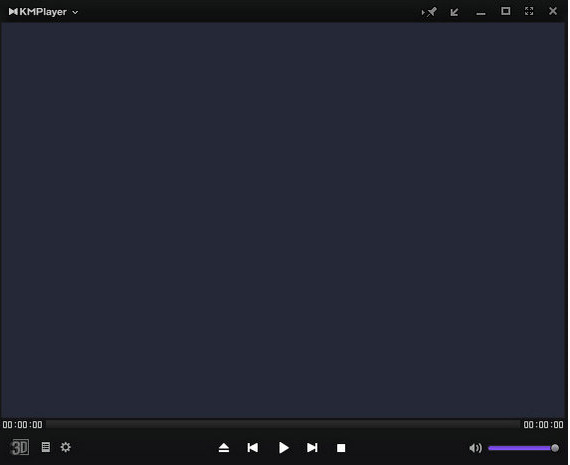Skip to the previous track

[253, 448]
